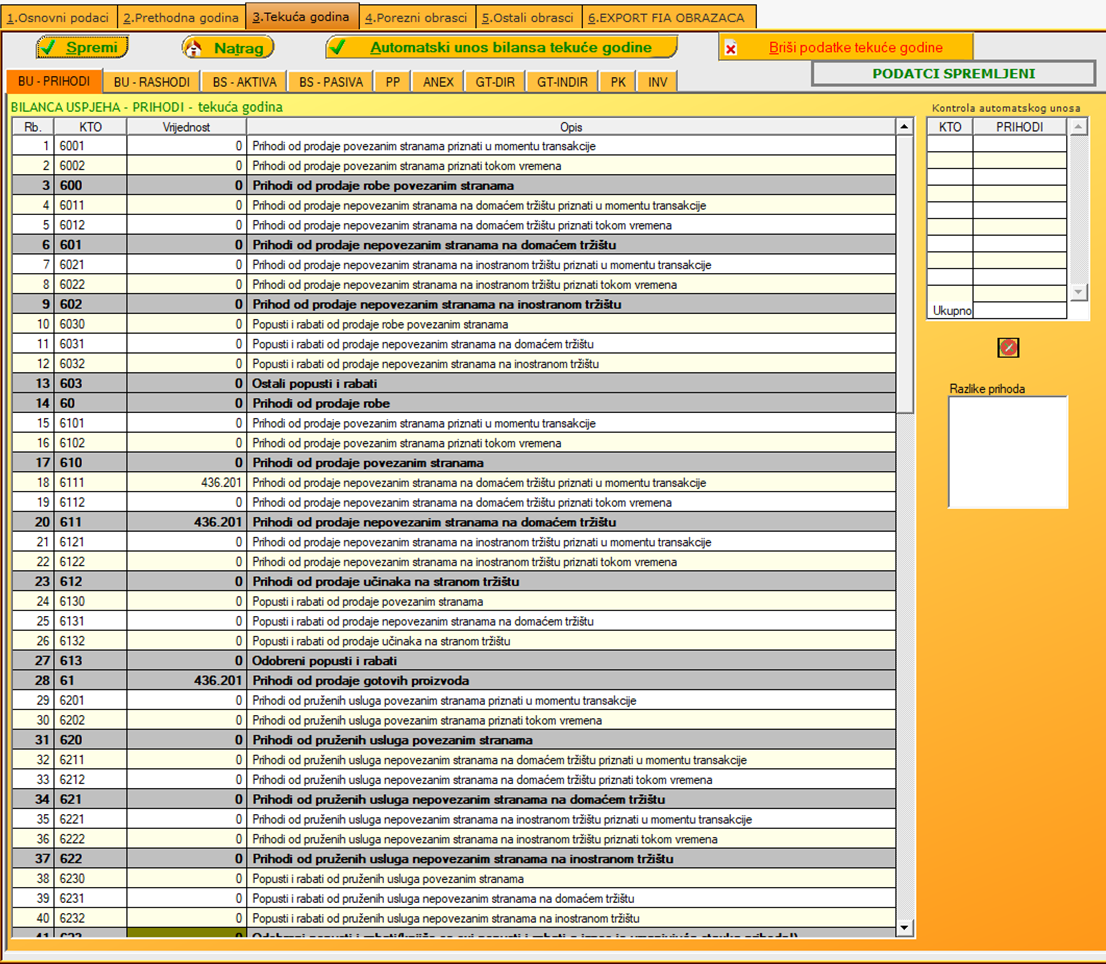The image size is (1106, 964).
Task: Open the ANEX sub-tab
Action: (438, 82)
